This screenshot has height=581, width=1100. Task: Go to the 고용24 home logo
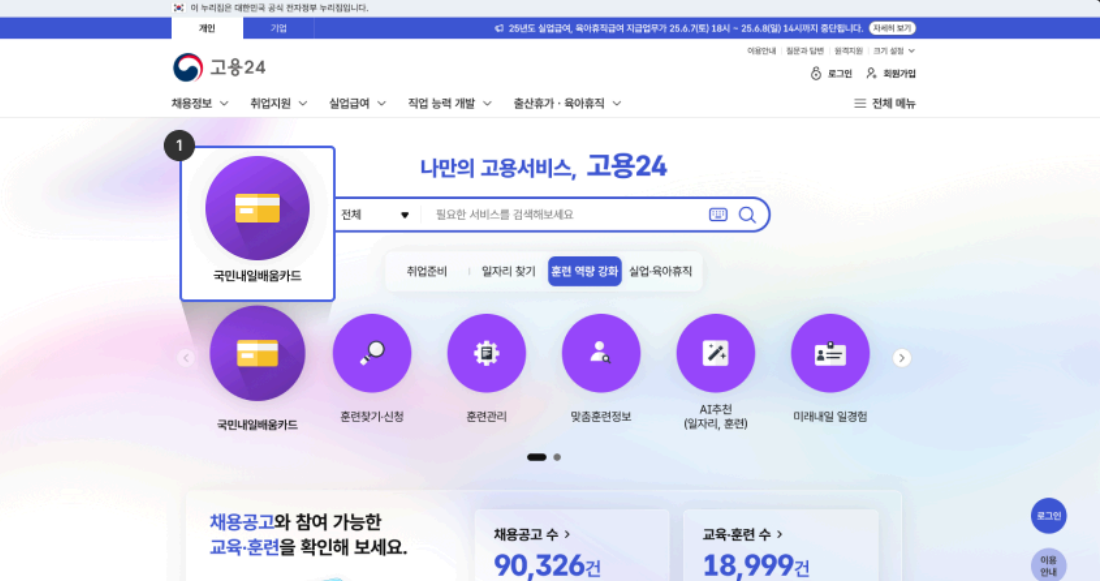pos(219,67)
